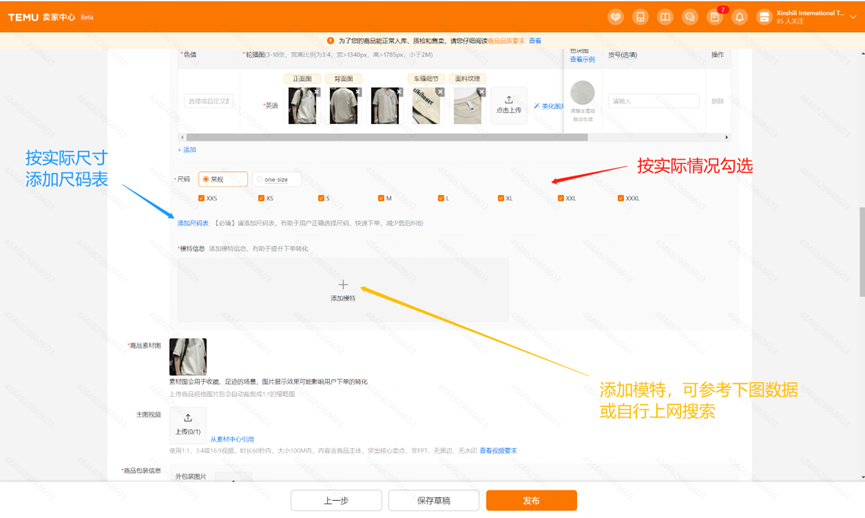Open the color 选择或自定义 combo box
The height and width of the screenshot is (518, 865).
click(x=209, y=101)
